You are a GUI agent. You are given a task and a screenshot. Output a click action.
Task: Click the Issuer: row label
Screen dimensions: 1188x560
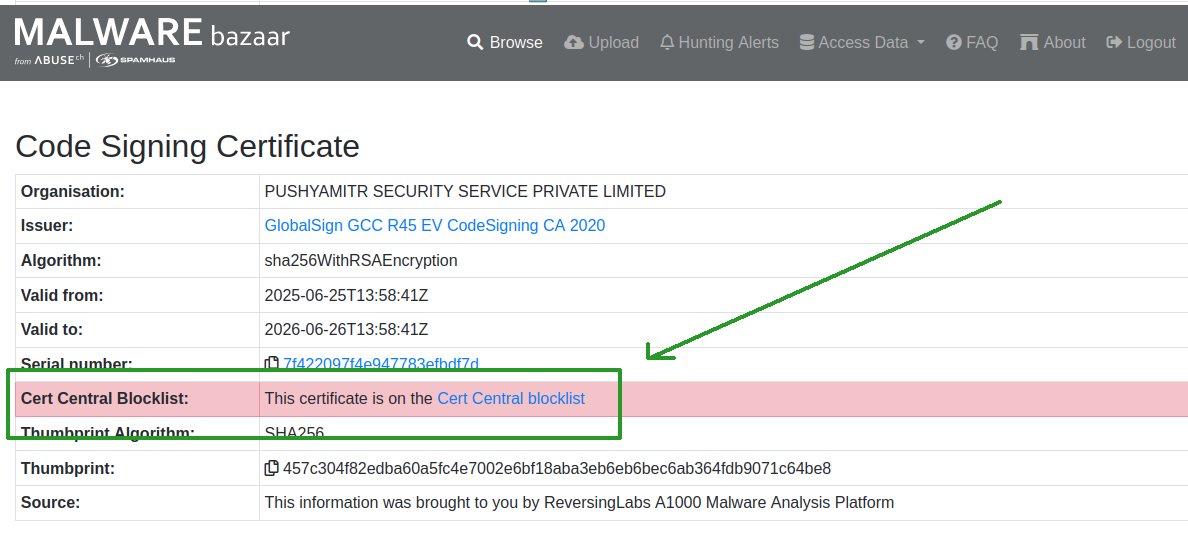(x=47, y=226)
